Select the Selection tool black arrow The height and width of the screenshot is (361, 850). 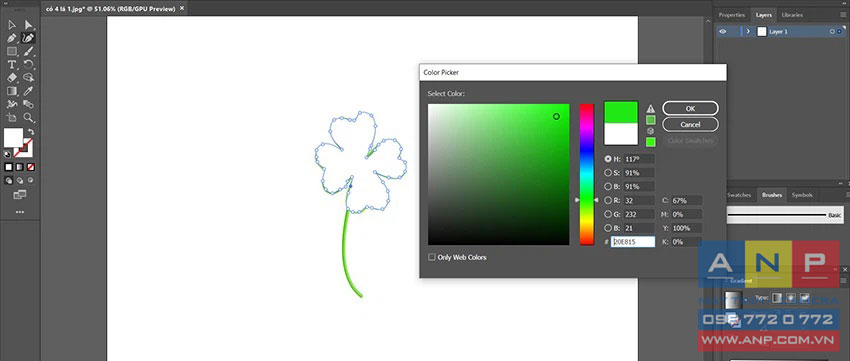pyautogui.click(x=12, y=25)
